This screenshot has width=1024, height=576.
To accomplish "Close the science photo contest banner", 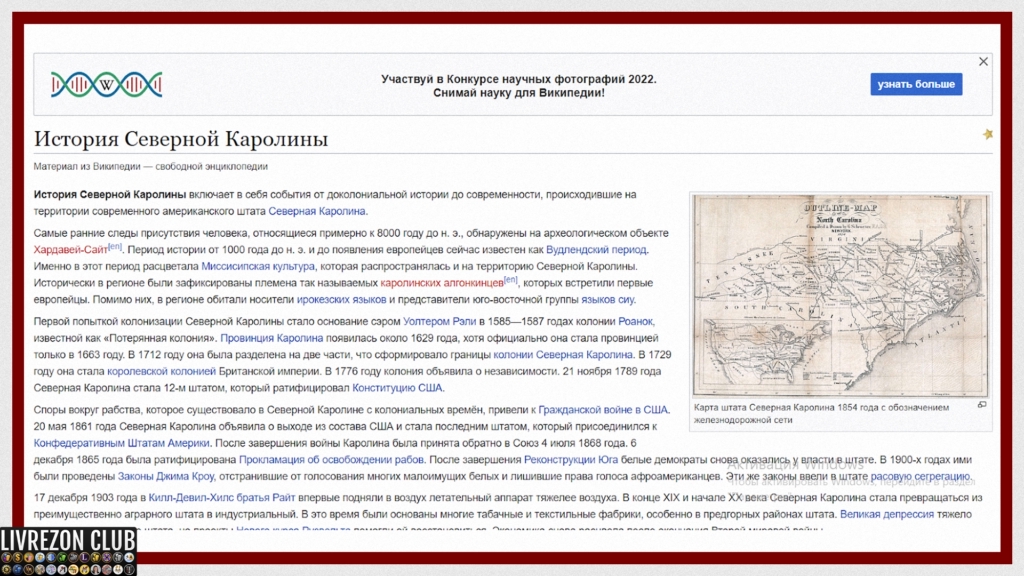I will 983,61.
